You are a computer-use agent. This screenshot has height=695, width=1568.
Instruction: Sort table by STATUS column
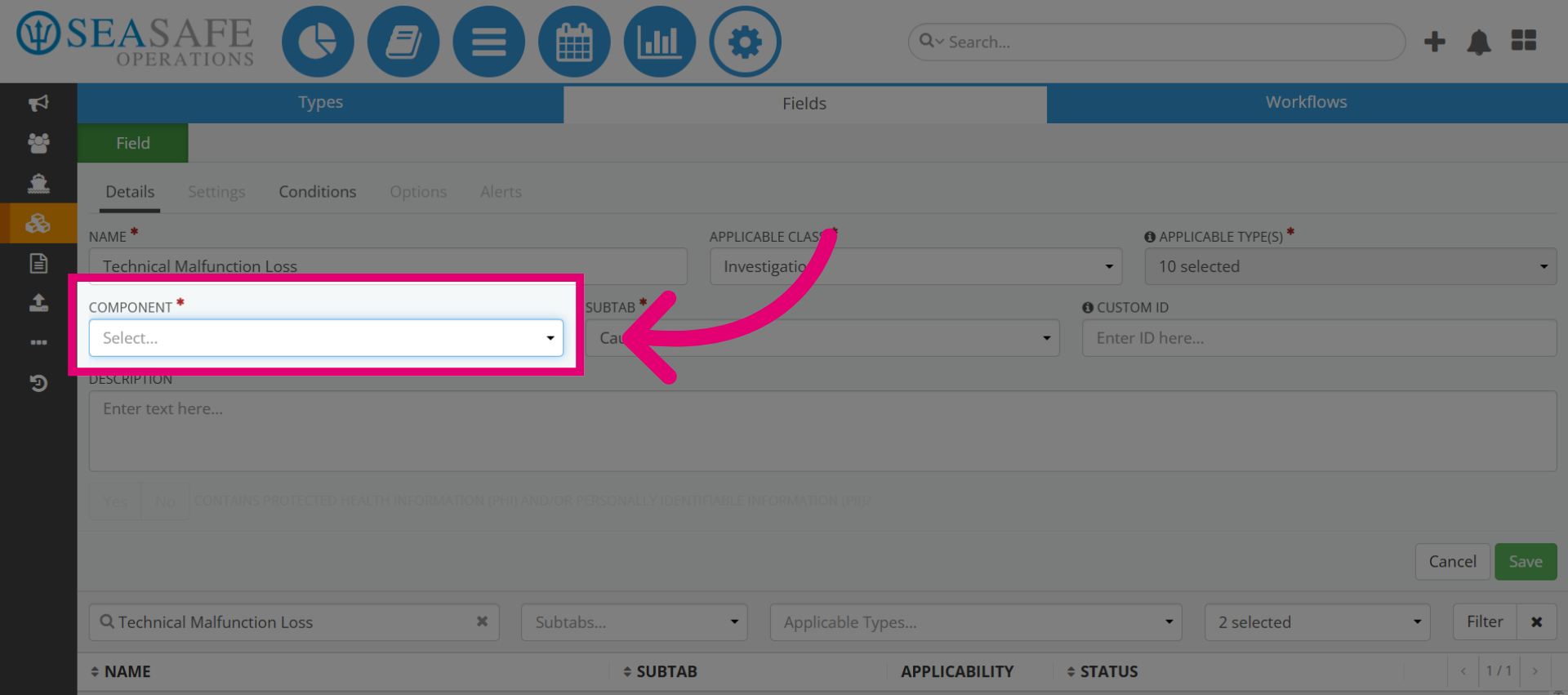pyautogui.click(x=1102, y=671)
